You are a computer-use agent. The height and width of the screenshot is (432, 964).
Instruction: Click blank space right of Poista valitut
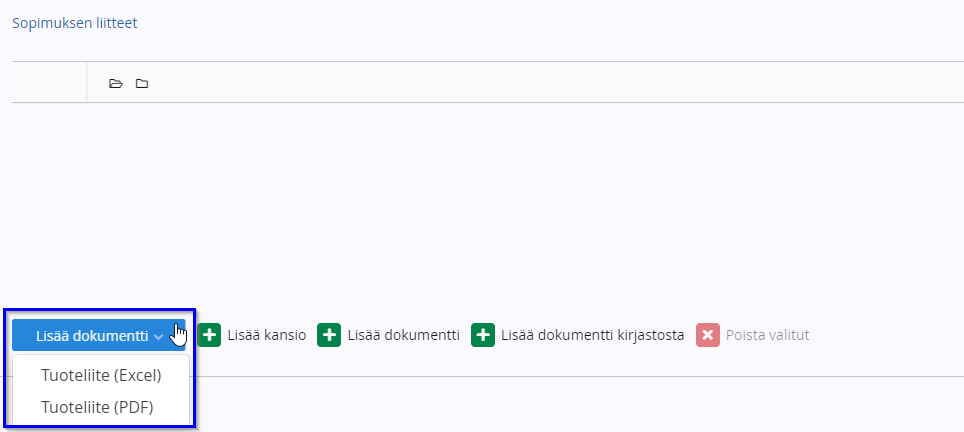pyautogui.click(x=885, y=336)
